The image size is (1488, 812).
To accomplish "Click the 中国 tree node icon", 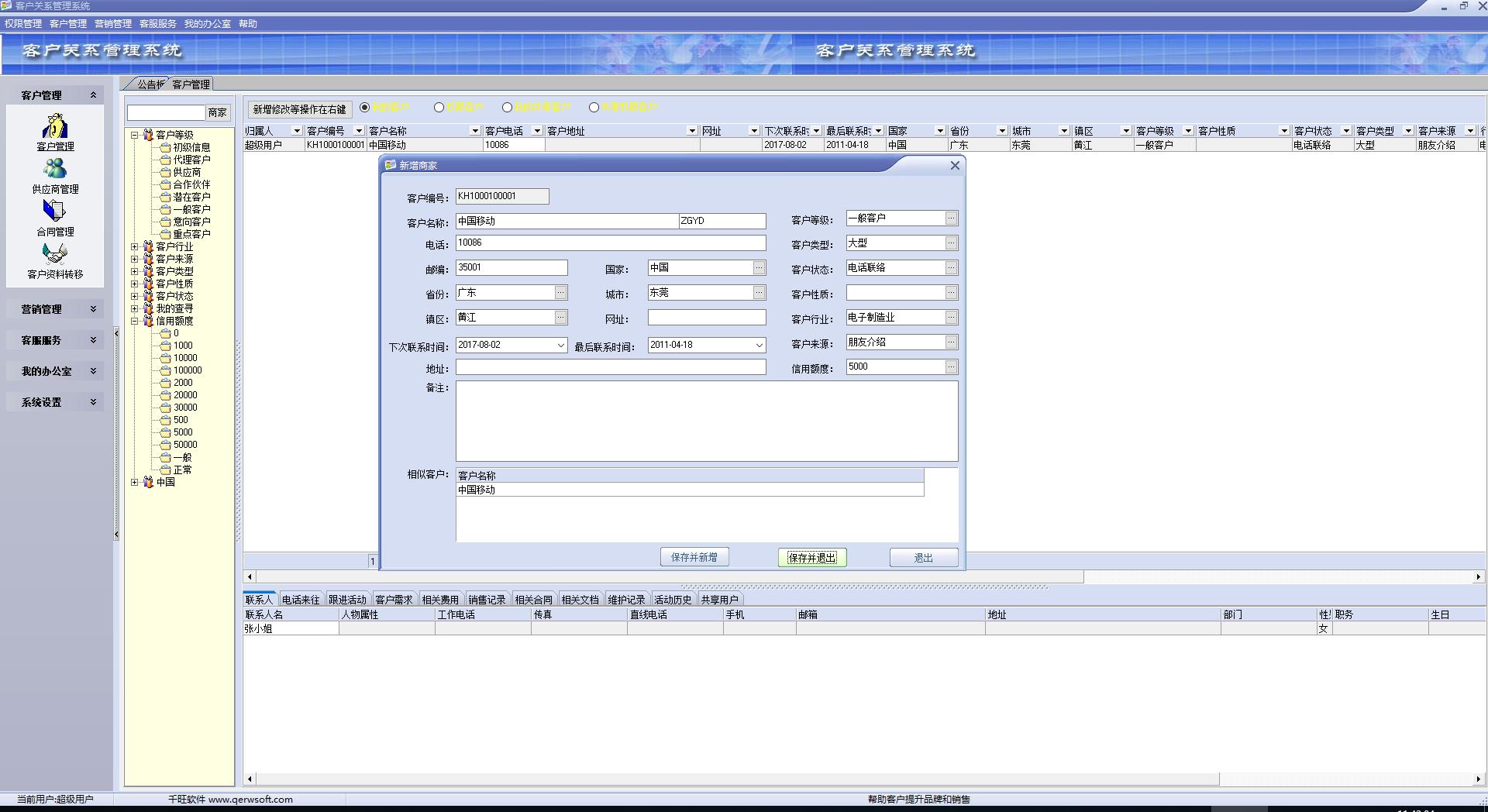I will (148, 482).
